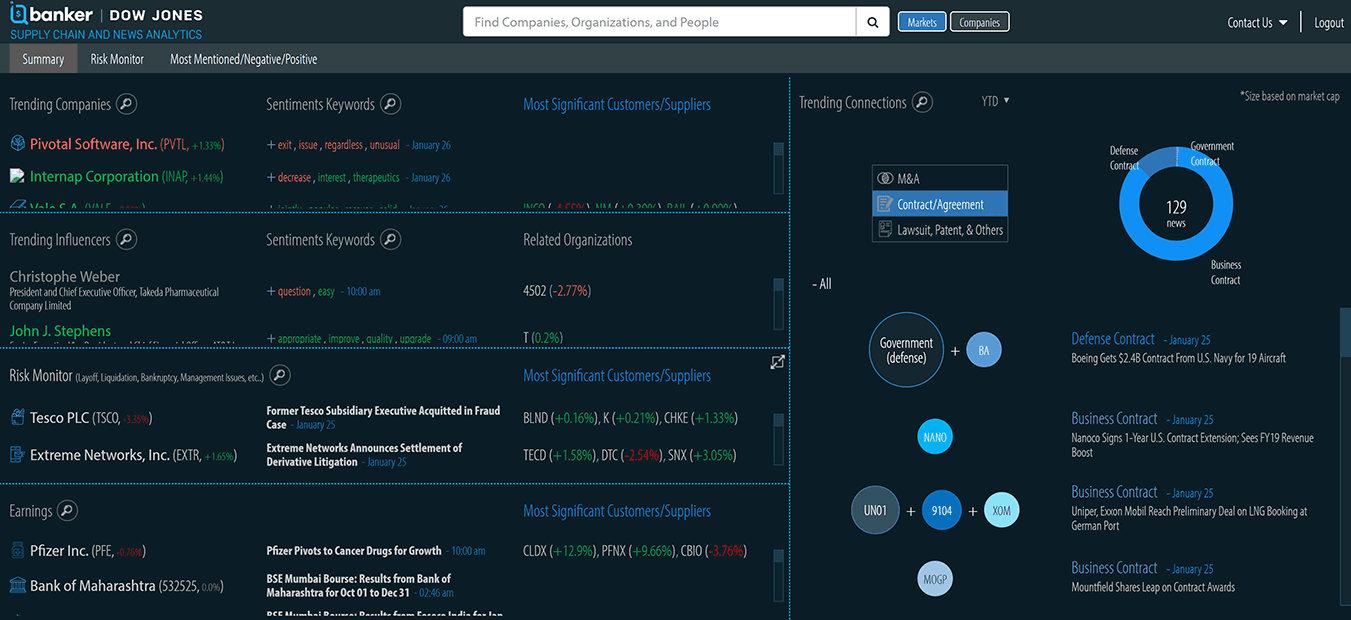Switch to the Risk Monitor tab
Image resolution: width=1351 pixels, height=620 pixels.
click(x=117, y=59)
